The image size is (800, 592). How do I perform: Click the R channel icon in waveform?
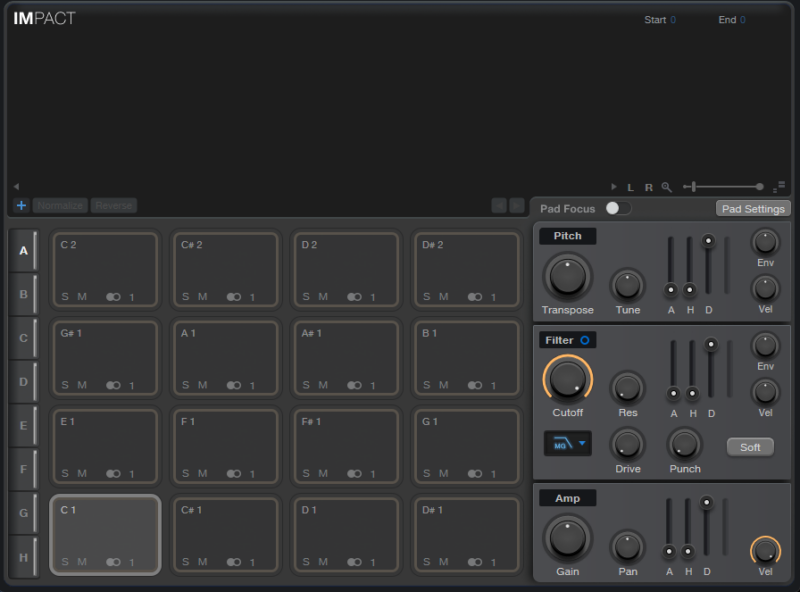(x=648, y=187)
